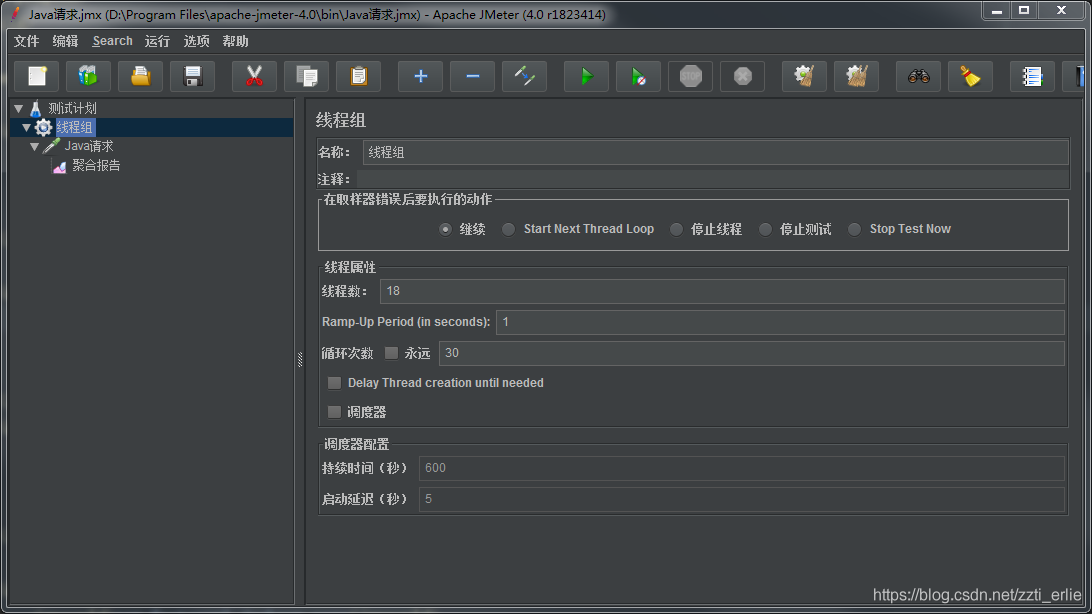The width and height of the screenshot is (1092, 614).
Task: Enable the 调度器 scheduler checkbox
Action: pyautogui.click(x=334, y=412)
